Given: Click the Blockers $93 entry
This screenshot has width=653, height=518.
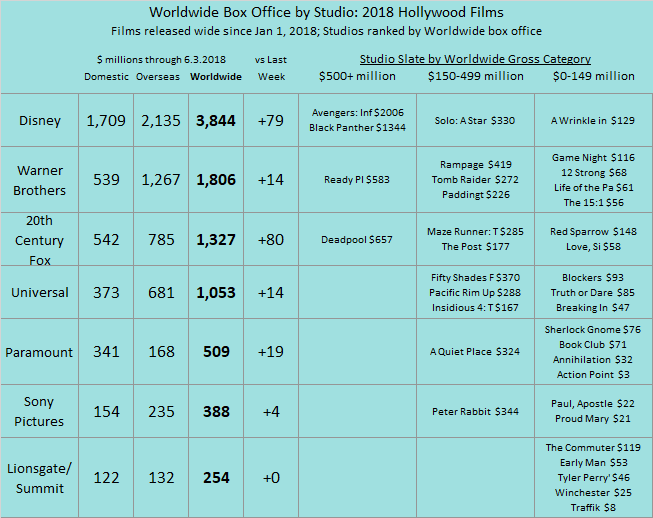Looking at the screenshot, I should pyautogui.click(x=593, y=278).
